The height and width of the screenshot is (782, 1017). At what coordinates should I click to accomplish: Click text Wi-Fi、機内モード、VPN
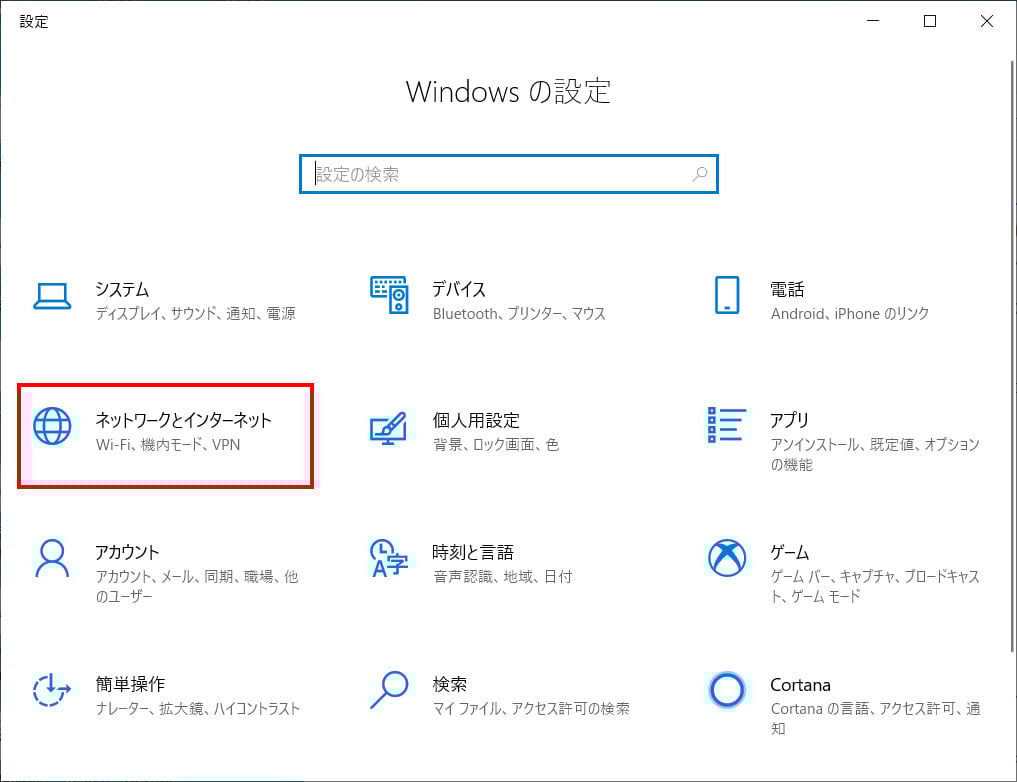[168, 445]
